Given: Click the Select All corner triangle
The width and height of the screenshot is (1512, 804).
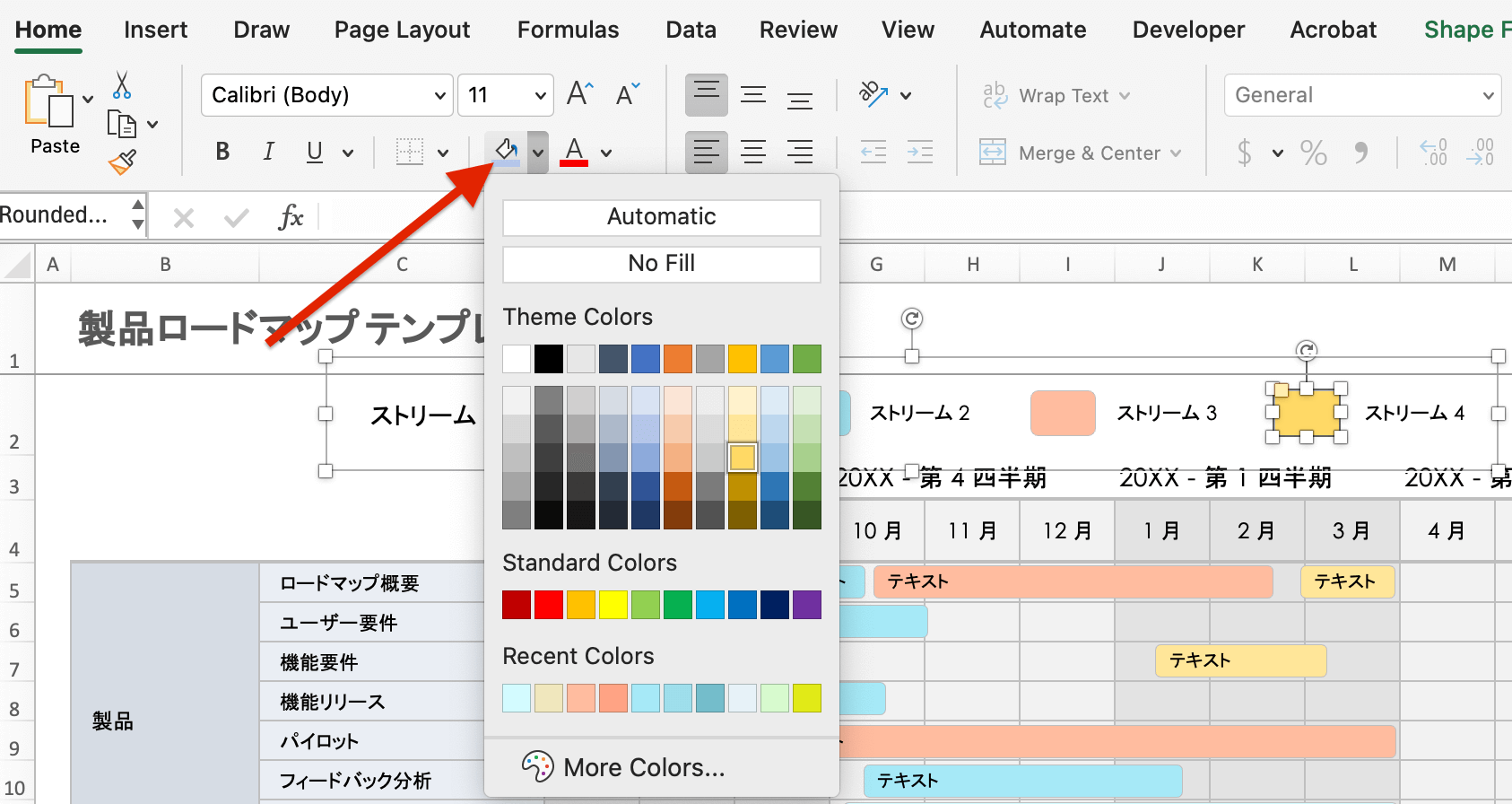Looking at the screenshot, I should pos(17,265).
